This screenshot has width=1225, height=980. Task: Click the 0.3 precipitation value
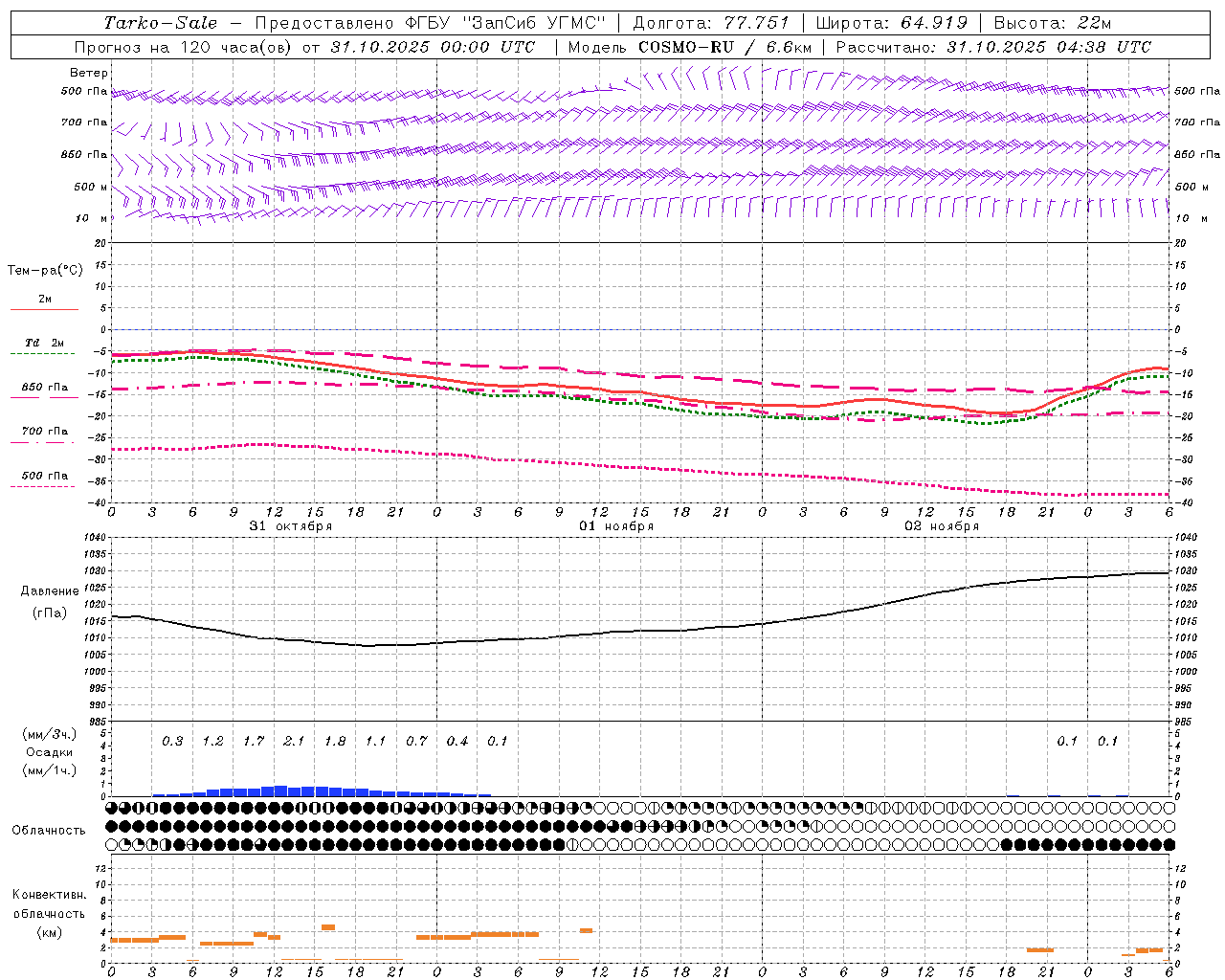[x=172, y=742]
